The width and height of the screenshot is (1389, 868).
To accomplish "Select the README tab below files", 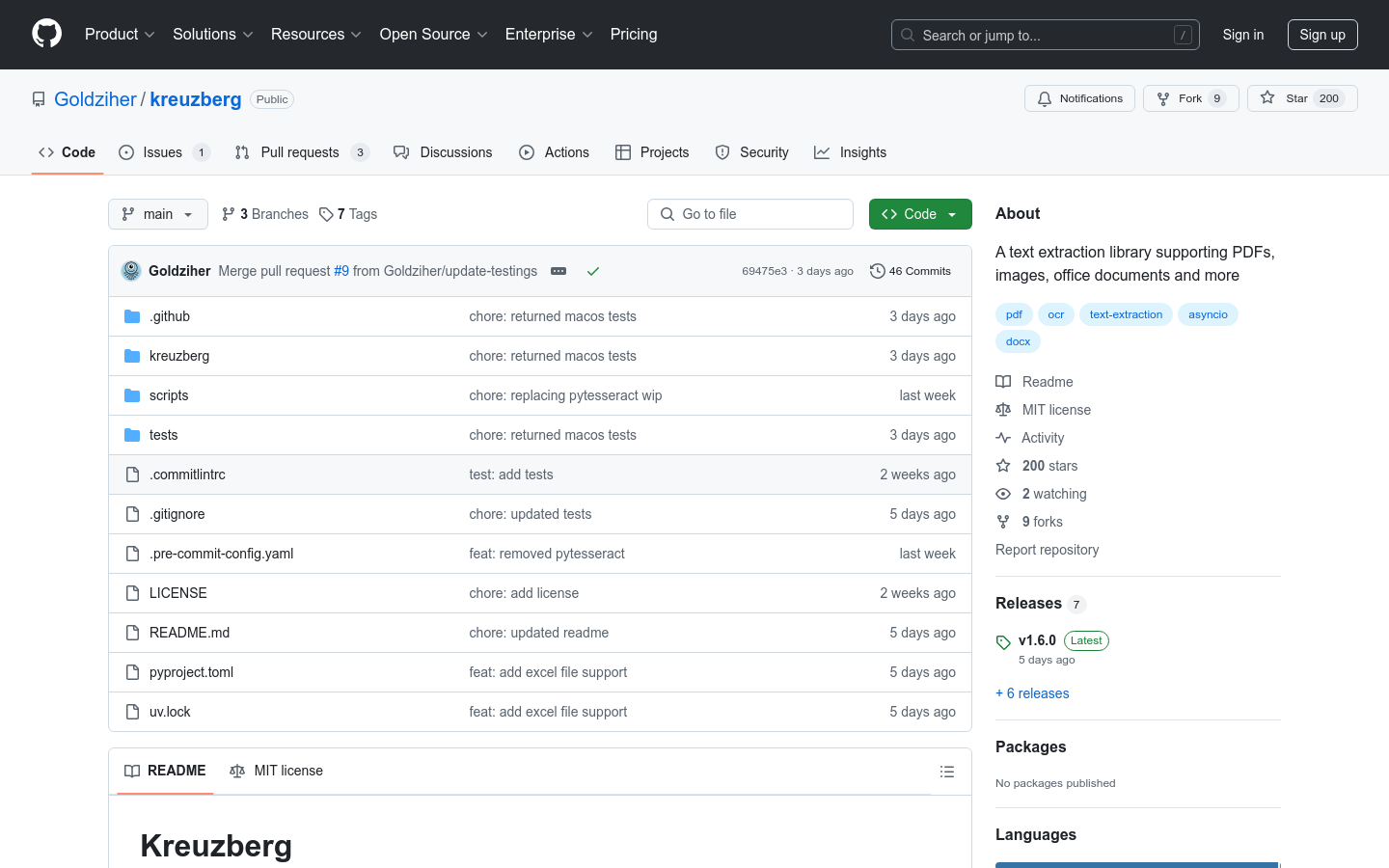I will point(165,771).
